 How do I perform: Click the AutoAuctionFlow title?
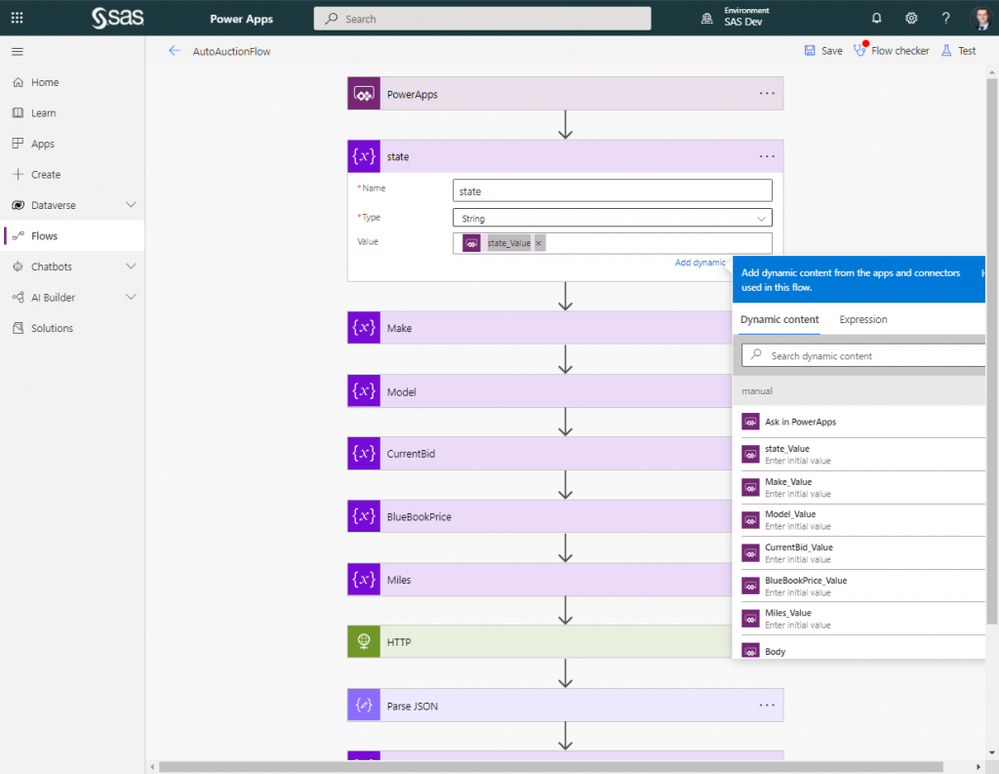pyautogui.click(x=231, y=52)
